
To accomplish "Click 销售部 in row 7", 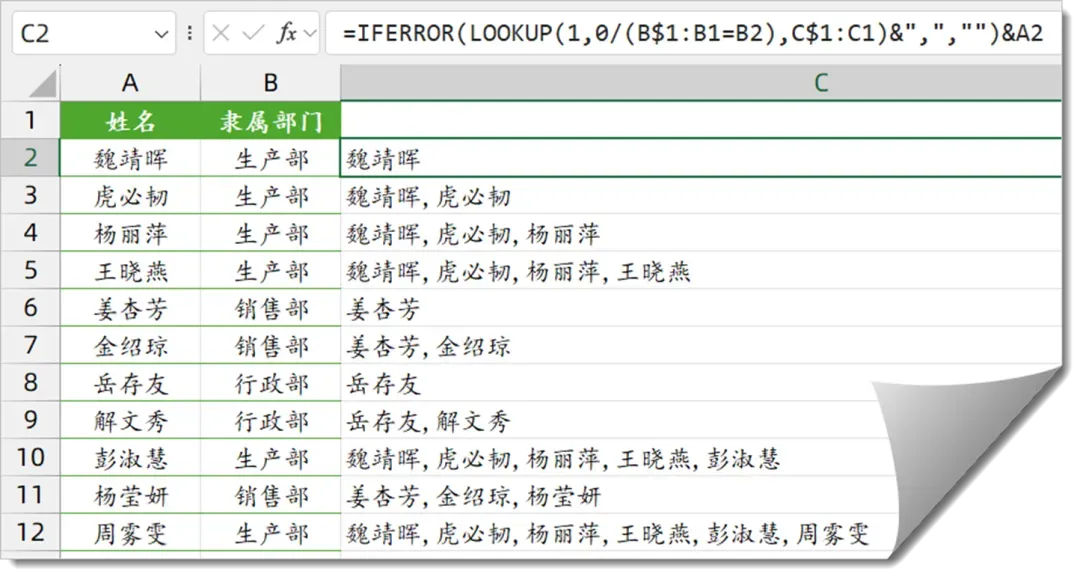I will [271, 345].
